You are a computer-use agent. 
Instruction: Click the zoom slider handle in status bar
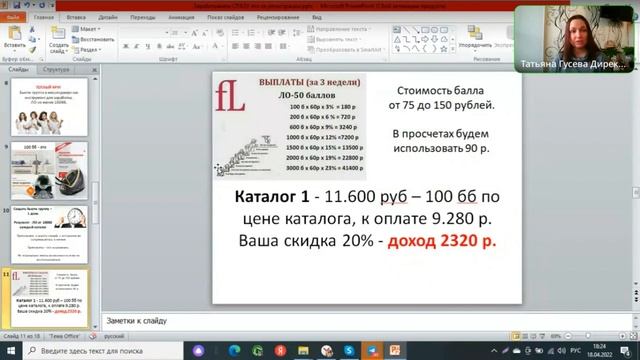[588, 336]
